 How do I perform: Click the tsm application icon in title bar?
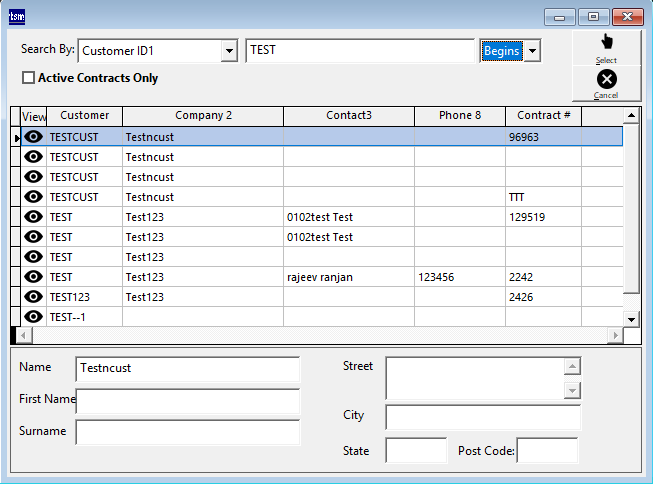click(16, 16)
